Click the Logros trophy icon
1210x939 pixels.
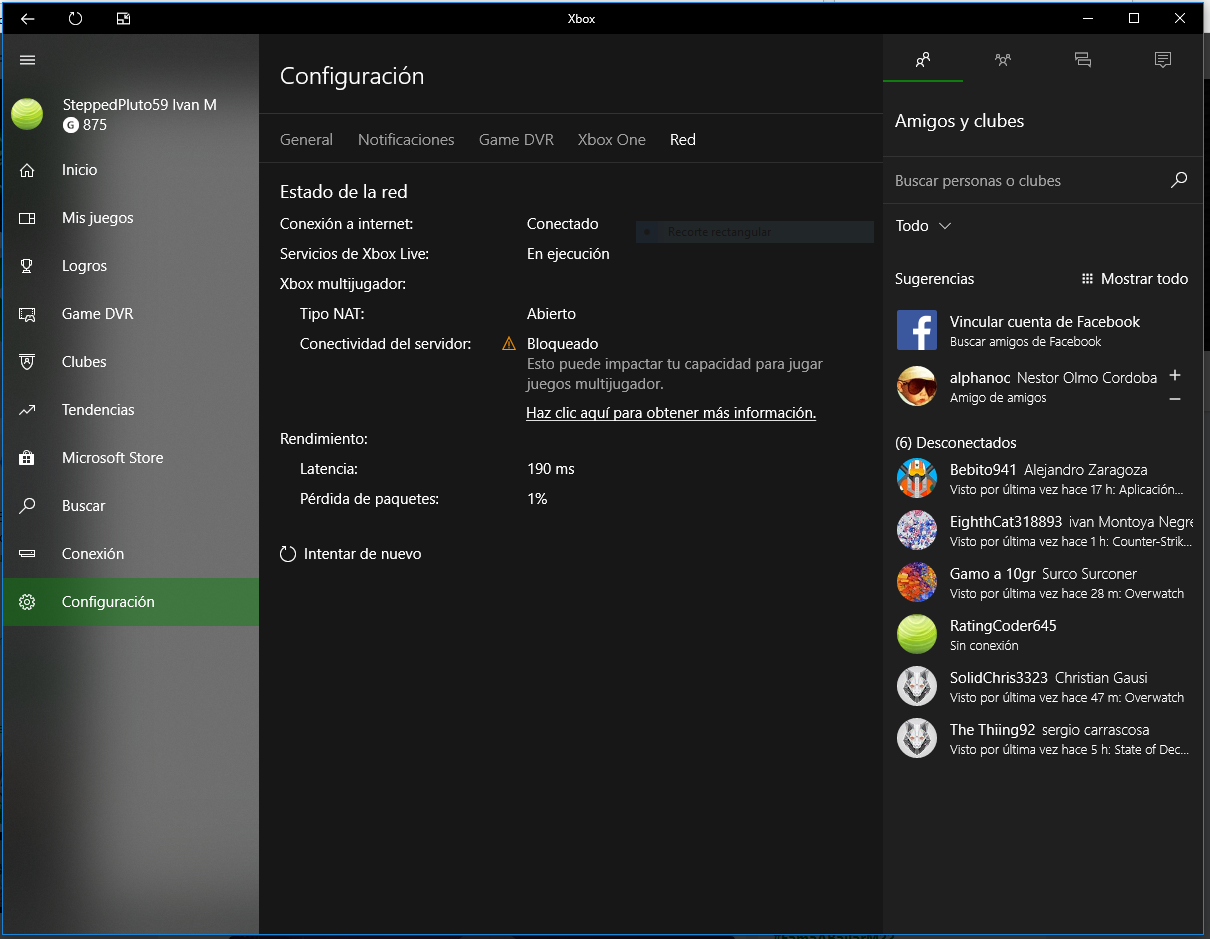tap(27, 266)
